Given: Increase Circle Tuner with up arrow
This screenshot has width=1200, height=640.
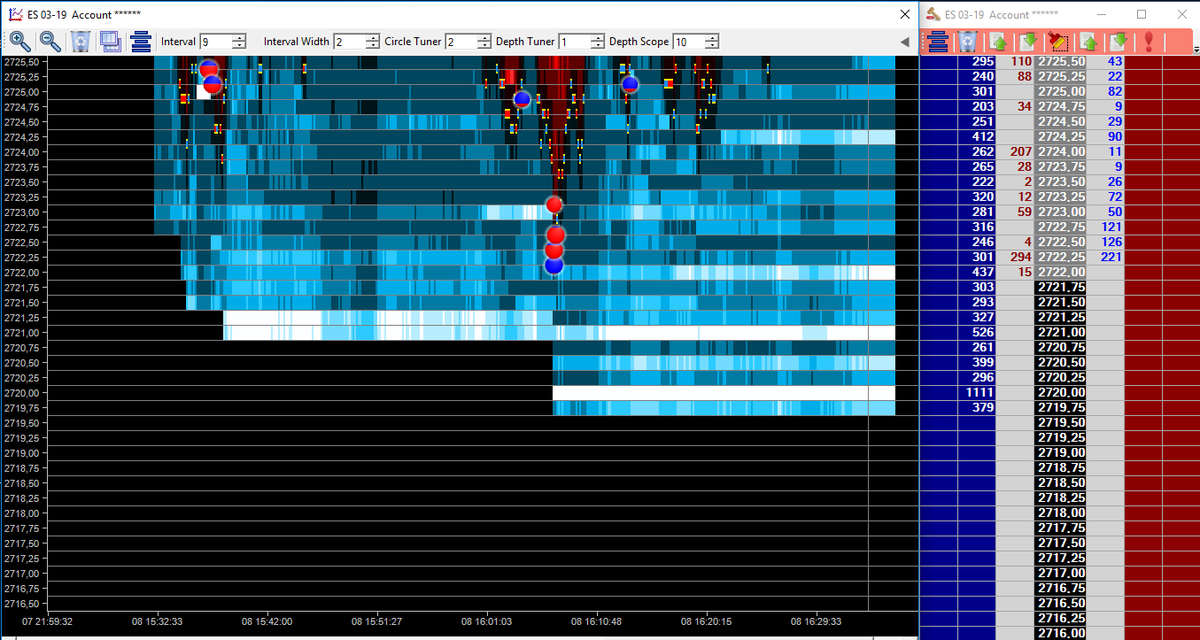Looking at the screenshot, I should (486, 38).
